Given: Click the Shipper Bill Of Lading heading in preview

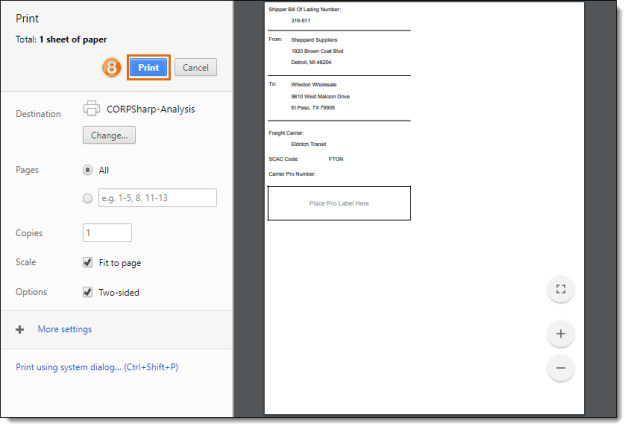Looking at the screenshot, I should (x=305, y=9).
